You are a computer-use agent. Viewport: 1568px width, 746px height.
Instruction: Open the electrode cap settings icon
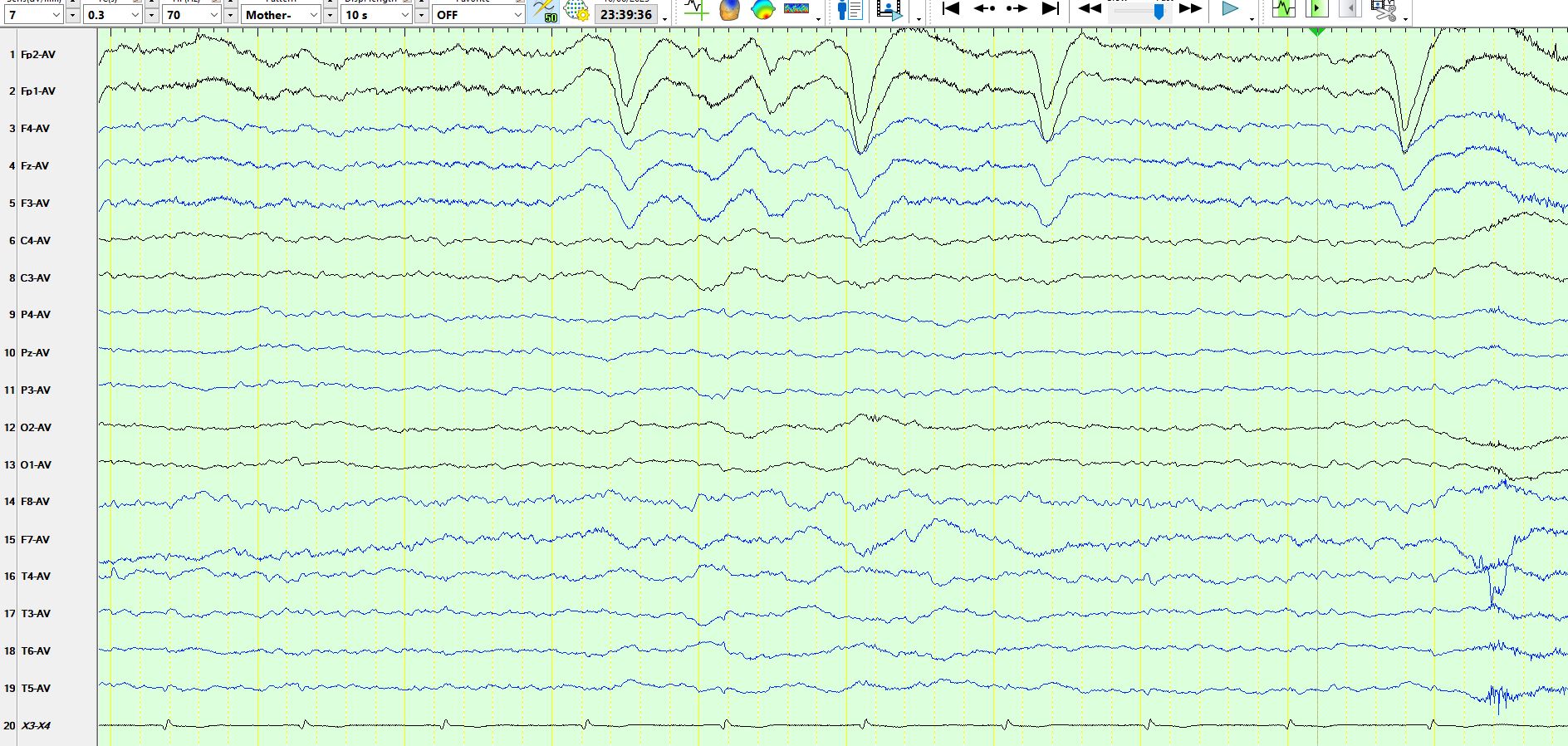pos(576,12)
